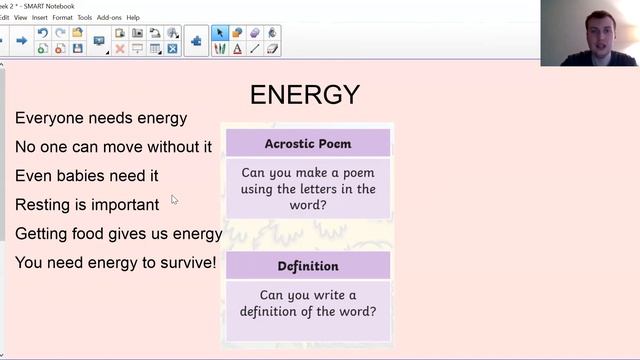This screenshot has height=360, width=640.
Task: Open the screen capture toolbar
Action: click(137, 33)
